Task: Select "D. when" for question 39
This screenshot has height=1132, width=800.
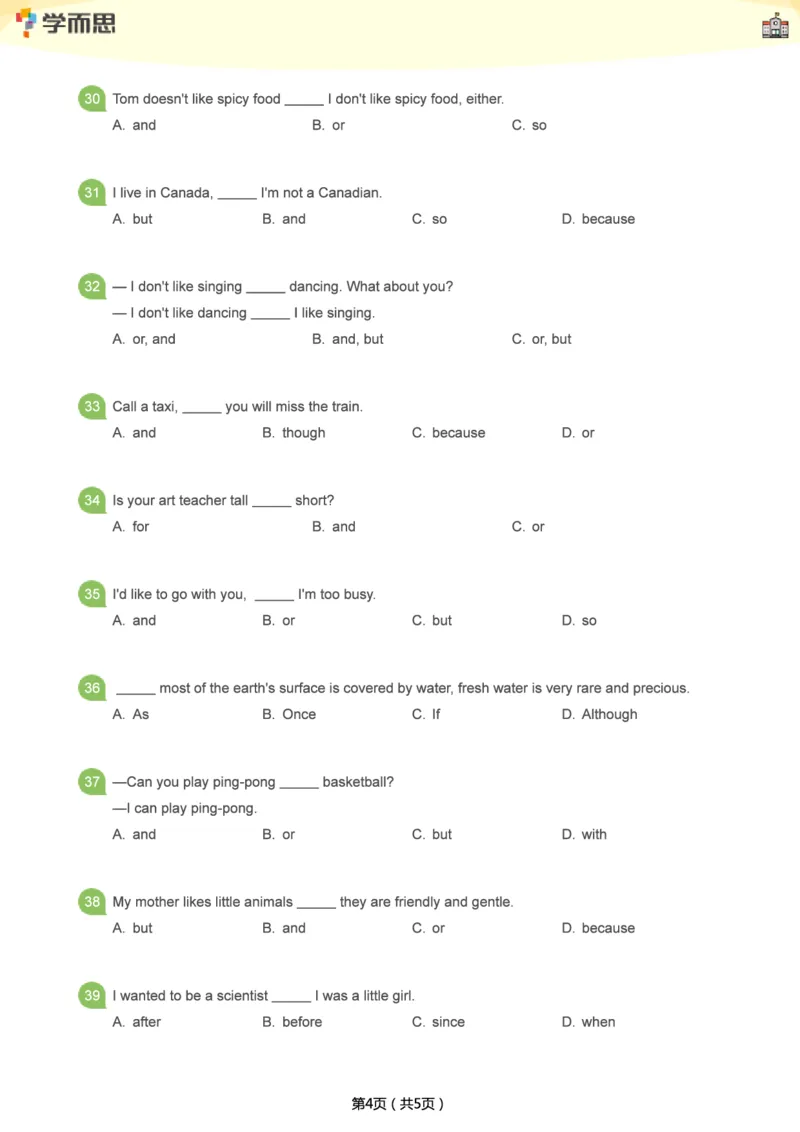Action: pos(588,1023)
